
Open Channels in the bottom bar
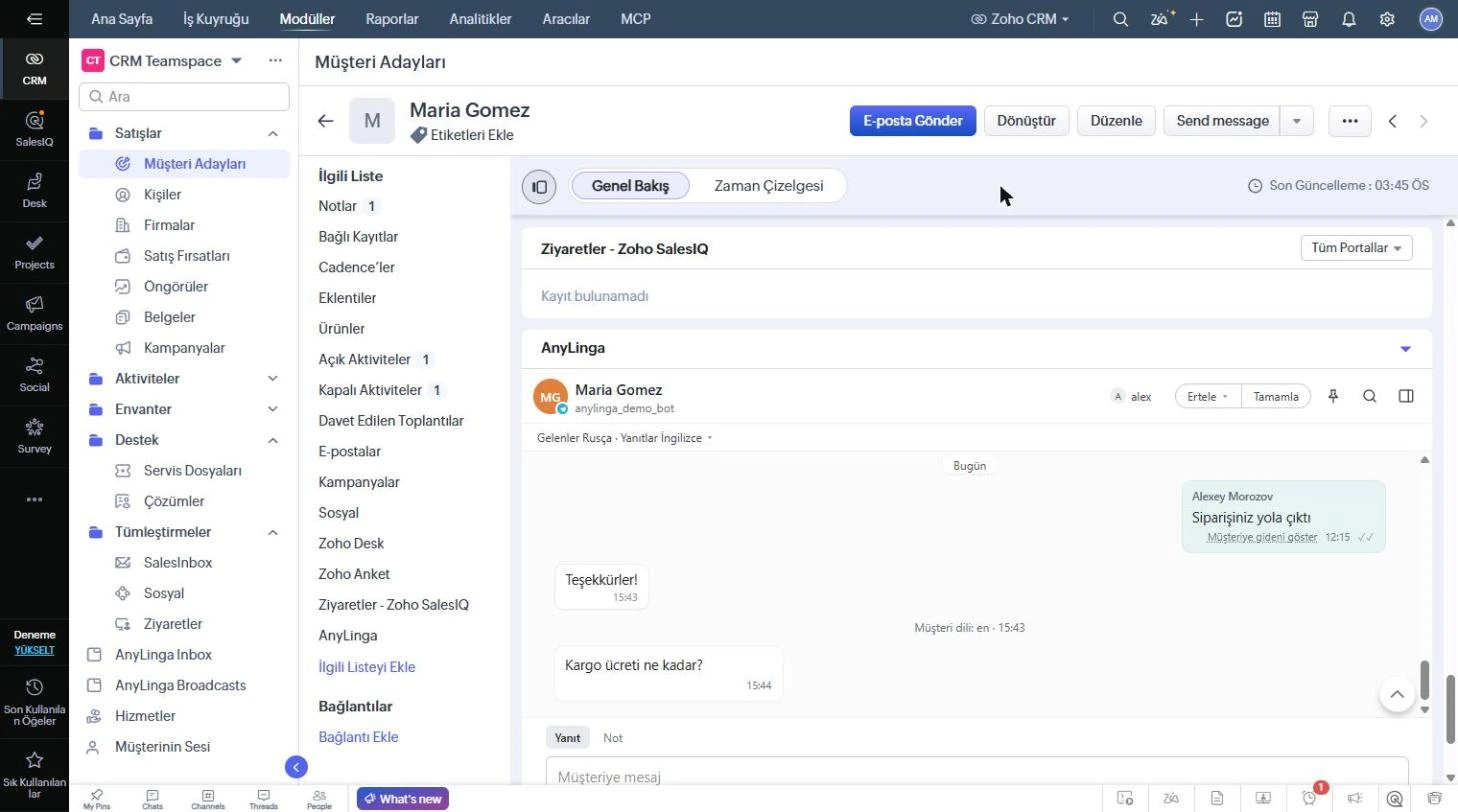click(x=208, y=799)
